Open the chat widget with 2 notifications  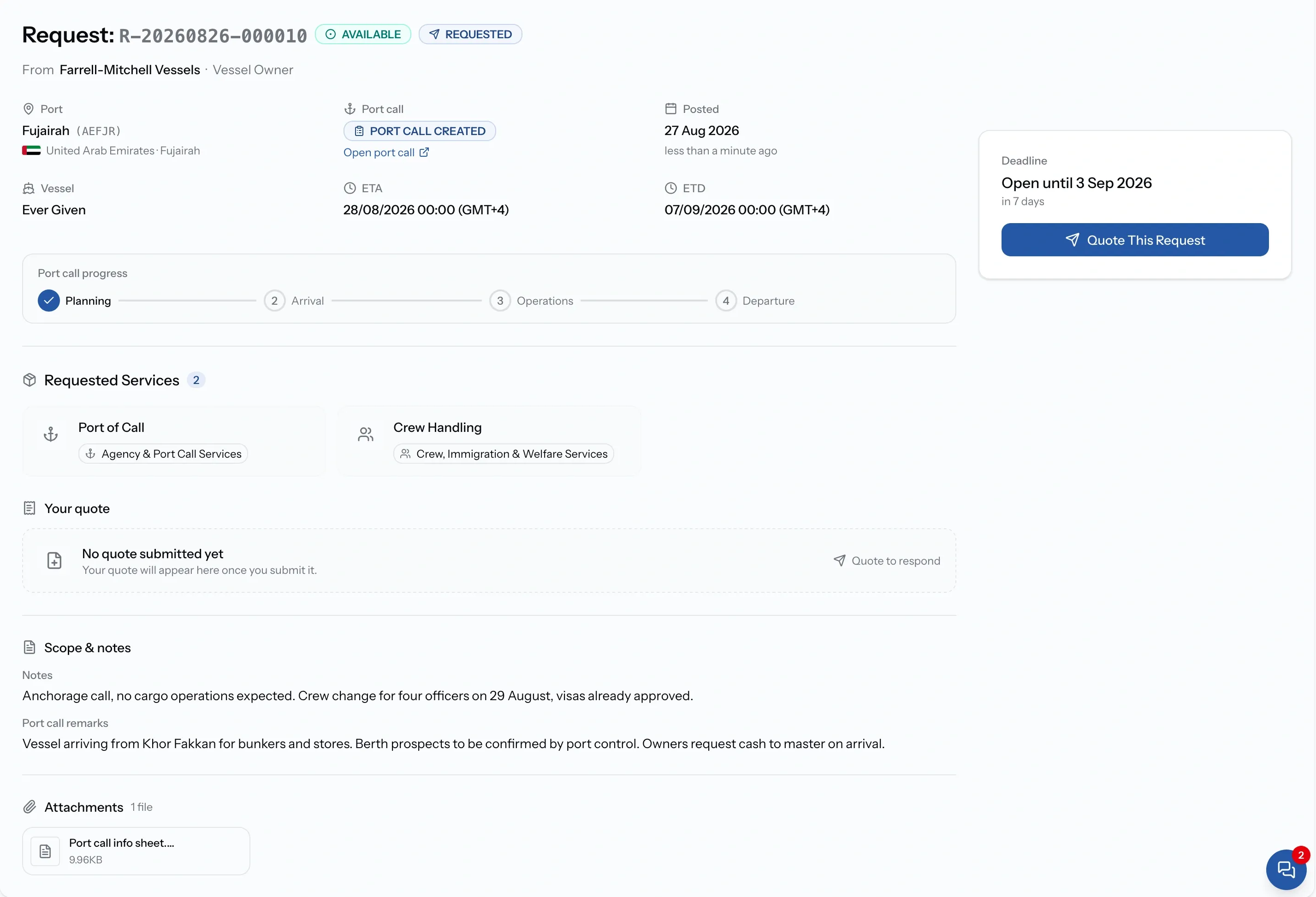tap(1286, 869)
